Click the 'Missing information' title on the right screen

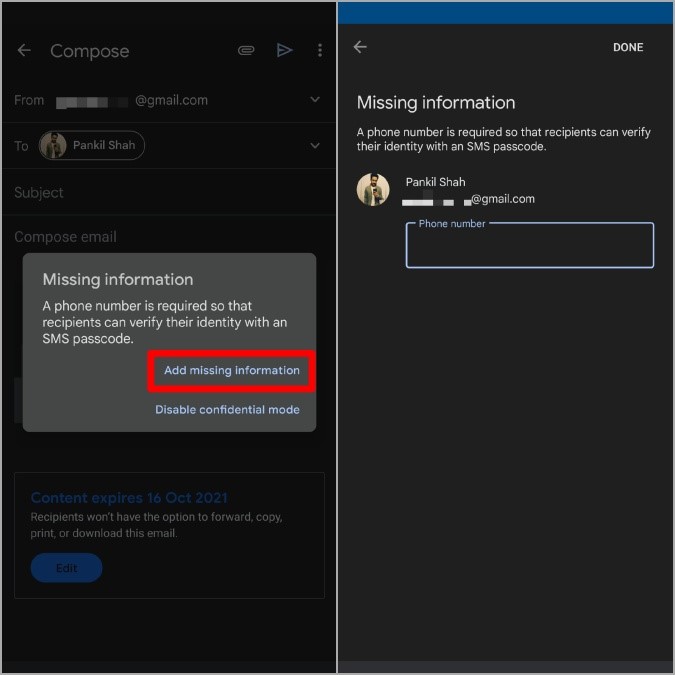pos(436,103)
